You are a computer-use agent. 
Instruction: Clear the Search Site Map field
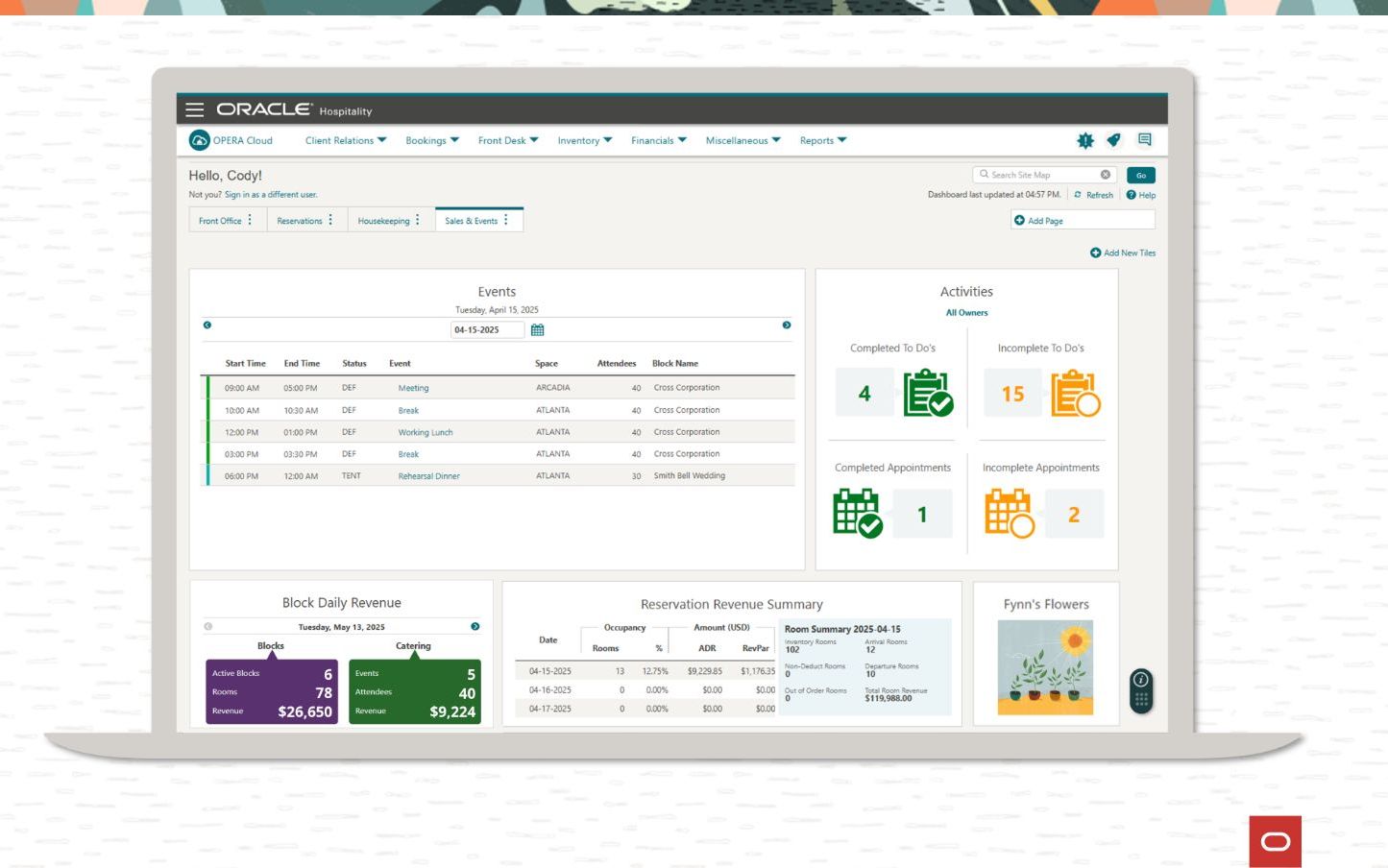click(x=1105, y=175)
